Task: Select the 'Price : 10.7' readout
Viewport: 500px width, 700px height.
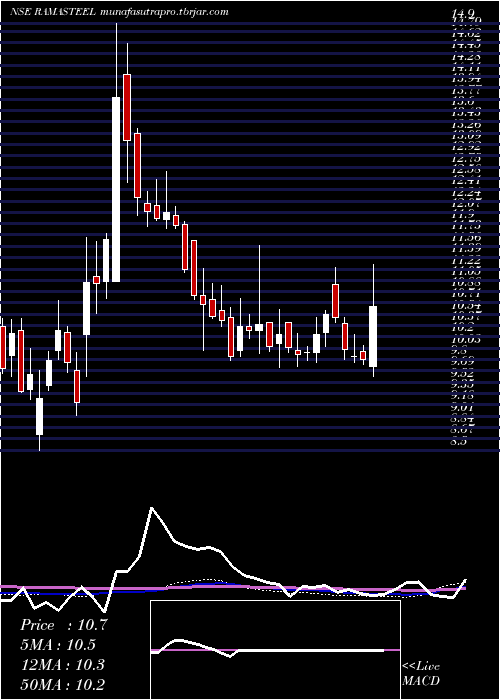Action: point(63,625)
